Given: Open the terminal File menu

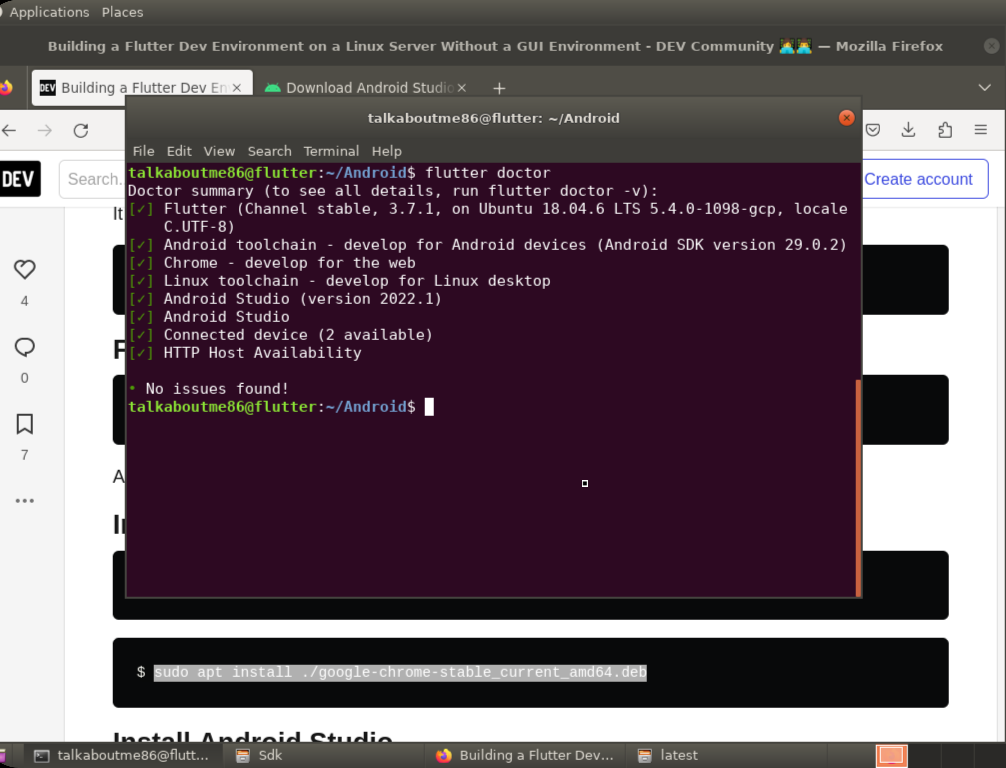Looking at the screenshot, I should (144, 151).
